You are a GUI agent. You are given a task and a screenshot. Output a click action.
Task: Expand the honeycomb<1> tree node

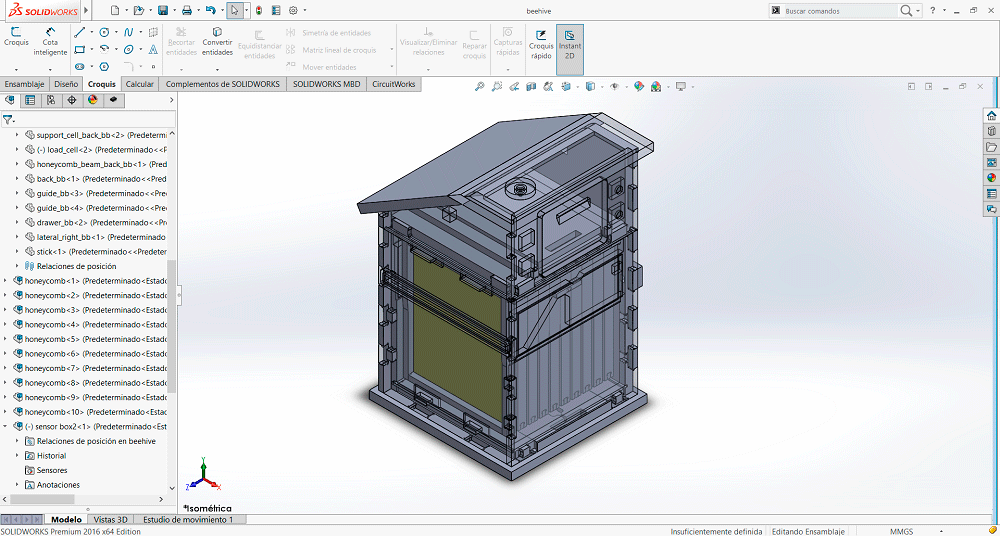coord(6,281)
